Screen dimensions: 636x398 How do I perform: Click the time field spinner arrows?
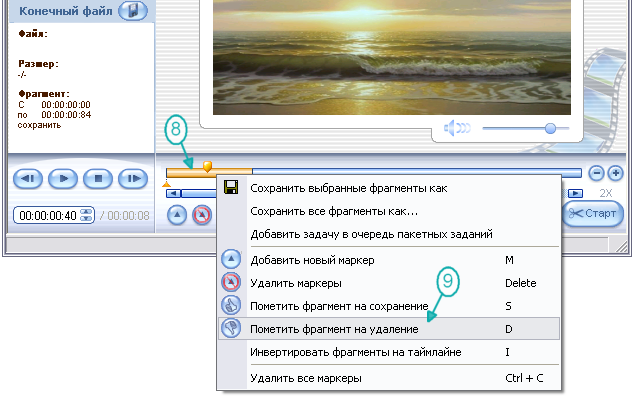[86, 215]
